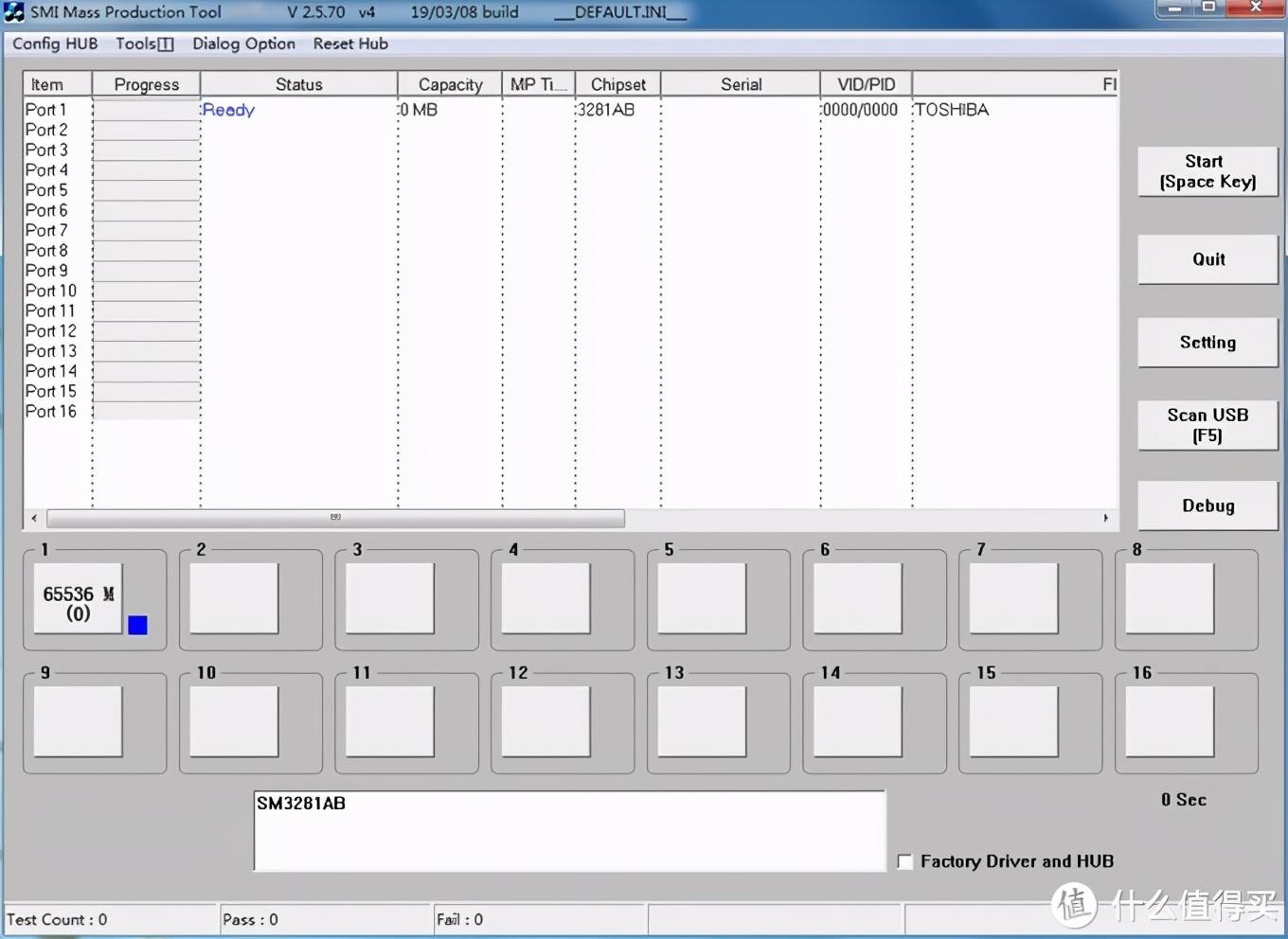This screenshot has height=939, width=1288.
Task: Select the Port 1 row label
Action: point(45,110)
